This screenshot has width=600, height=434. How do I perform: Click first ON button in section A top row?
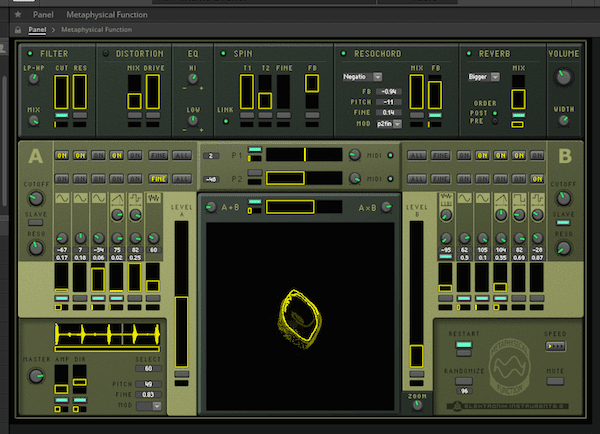(62, 155)
